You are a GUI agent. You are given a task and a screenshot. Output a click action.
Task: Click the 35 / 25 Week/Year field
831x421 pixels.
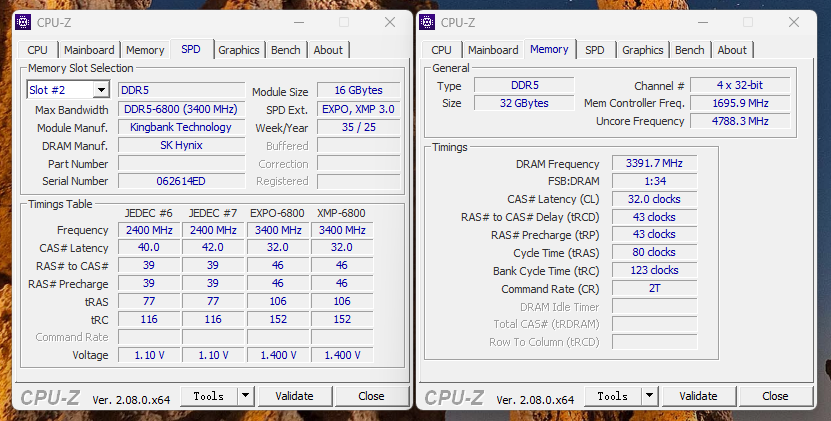[359, 127]
